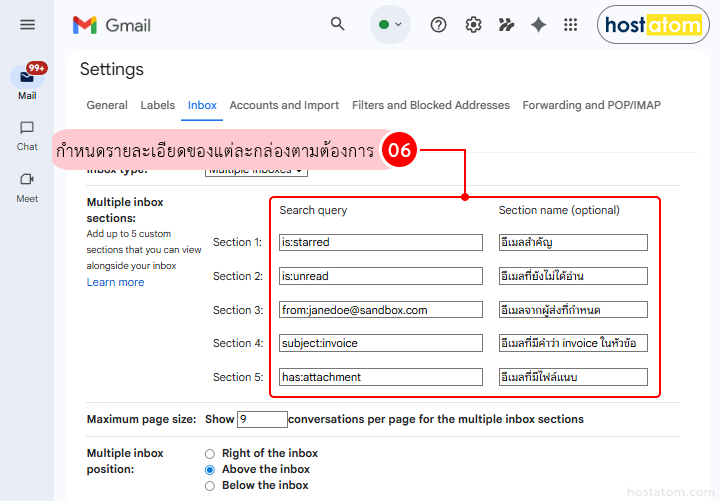Image resolution: width=720 pixels, height=501 pixels.
Task: Open the settings gear icon
Action: point(473,24)
